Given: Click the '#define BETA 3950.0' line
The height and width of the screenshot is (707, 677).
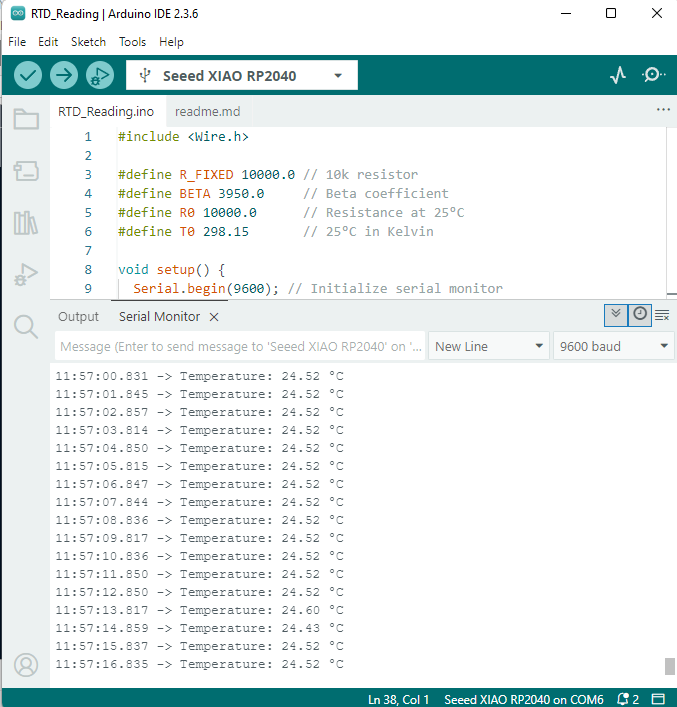Looking at the screenshot, I should pos(191,193).
